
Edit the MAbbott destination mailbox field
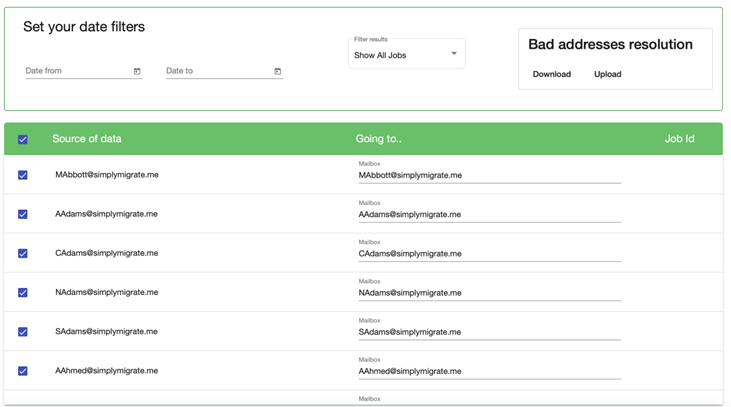[x=489, y=175]
